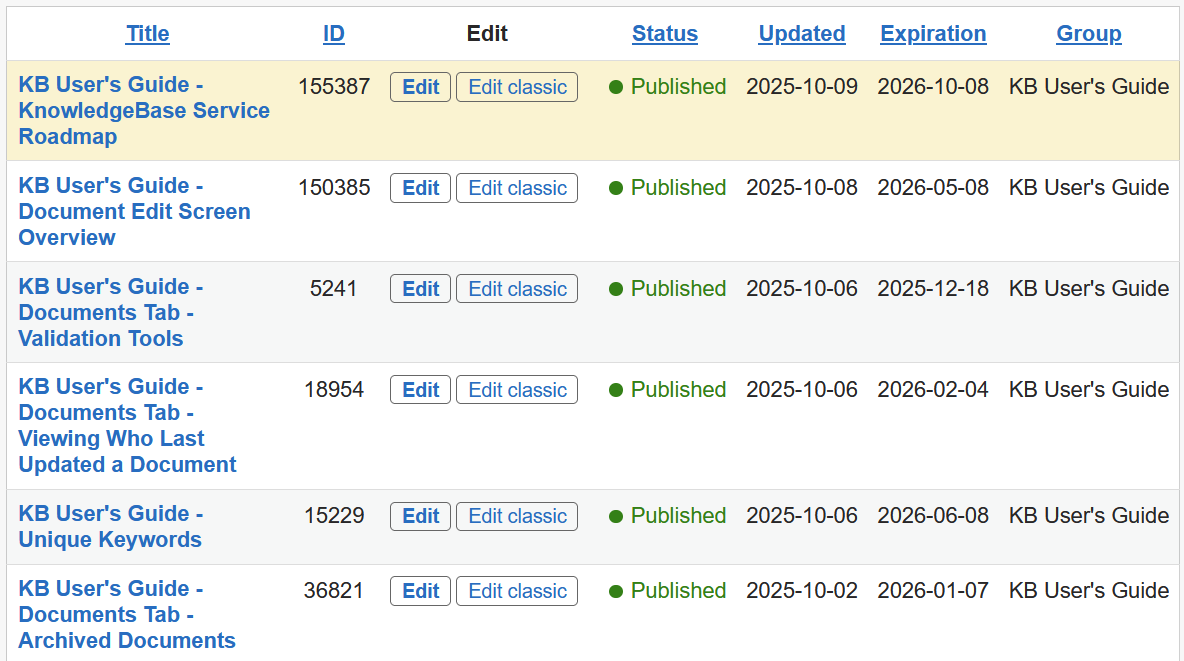1184x661 pixels.
Task: Click Edit classic for document 5241
Action: (517, 289)
